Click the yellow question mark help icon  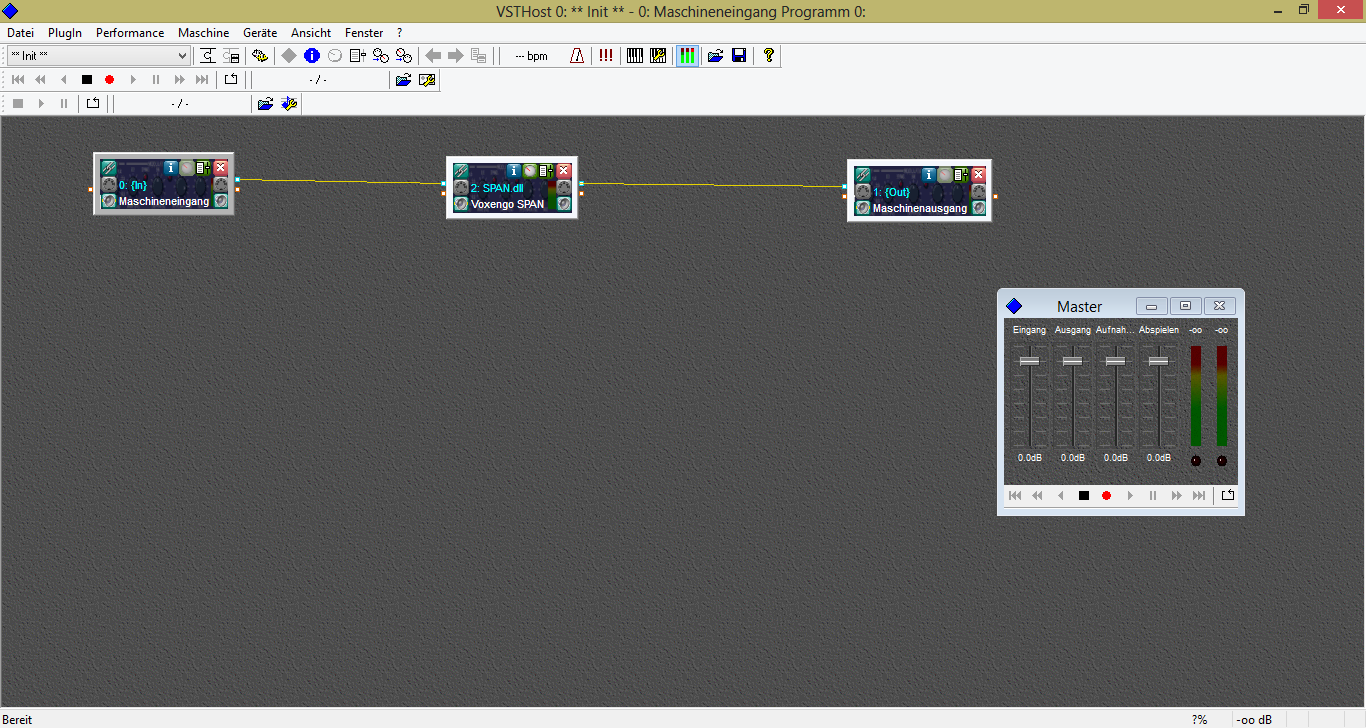(x=768, y=56)
